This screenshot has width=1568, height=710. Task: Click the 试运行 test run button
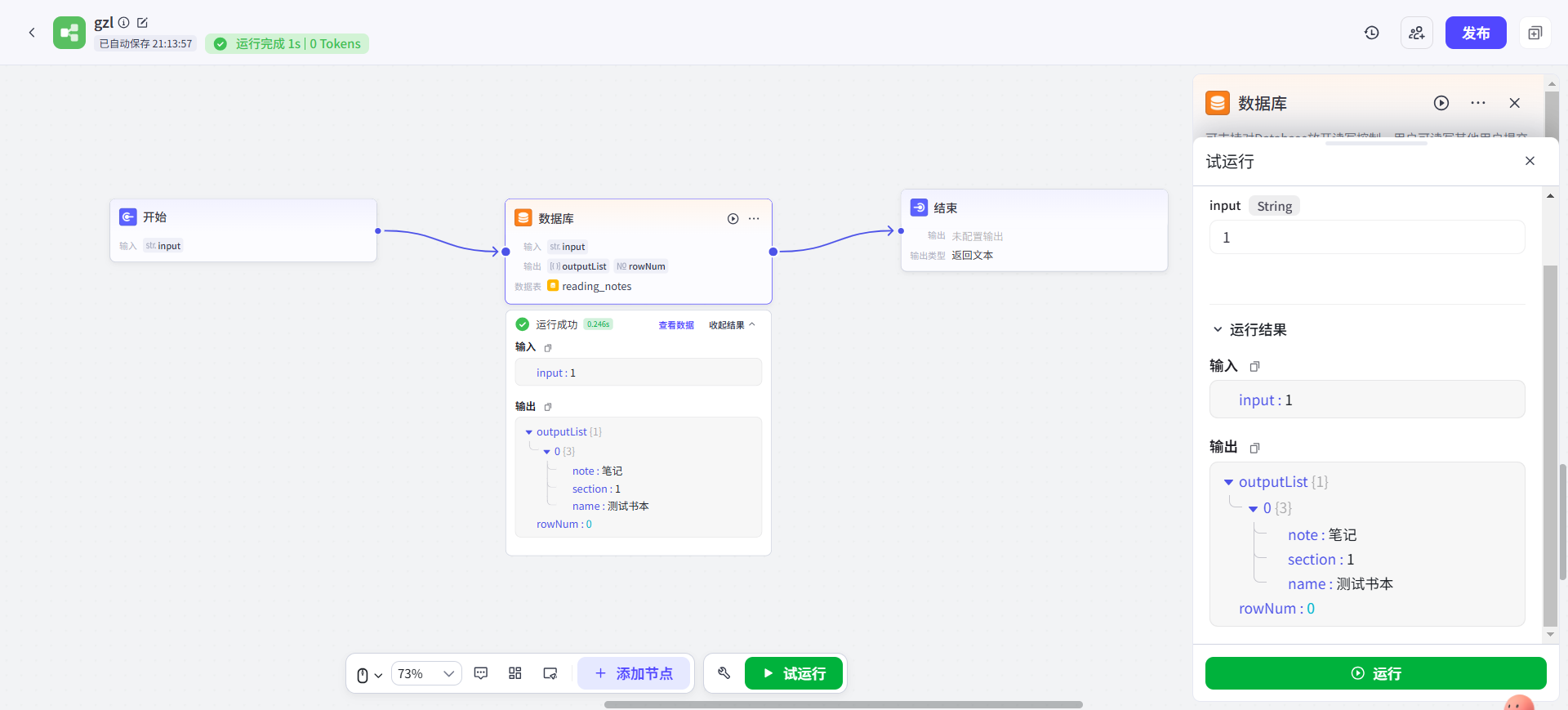point(794,673)
